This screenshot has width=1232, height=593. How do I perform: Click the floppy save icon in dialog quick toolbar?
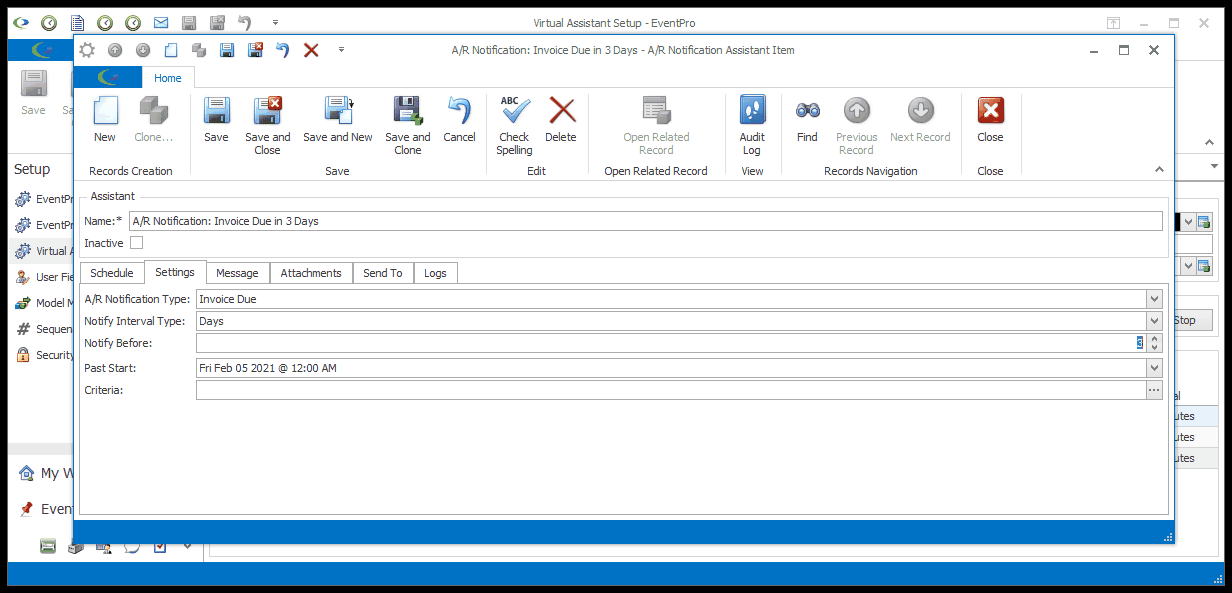tap(227, 50)
